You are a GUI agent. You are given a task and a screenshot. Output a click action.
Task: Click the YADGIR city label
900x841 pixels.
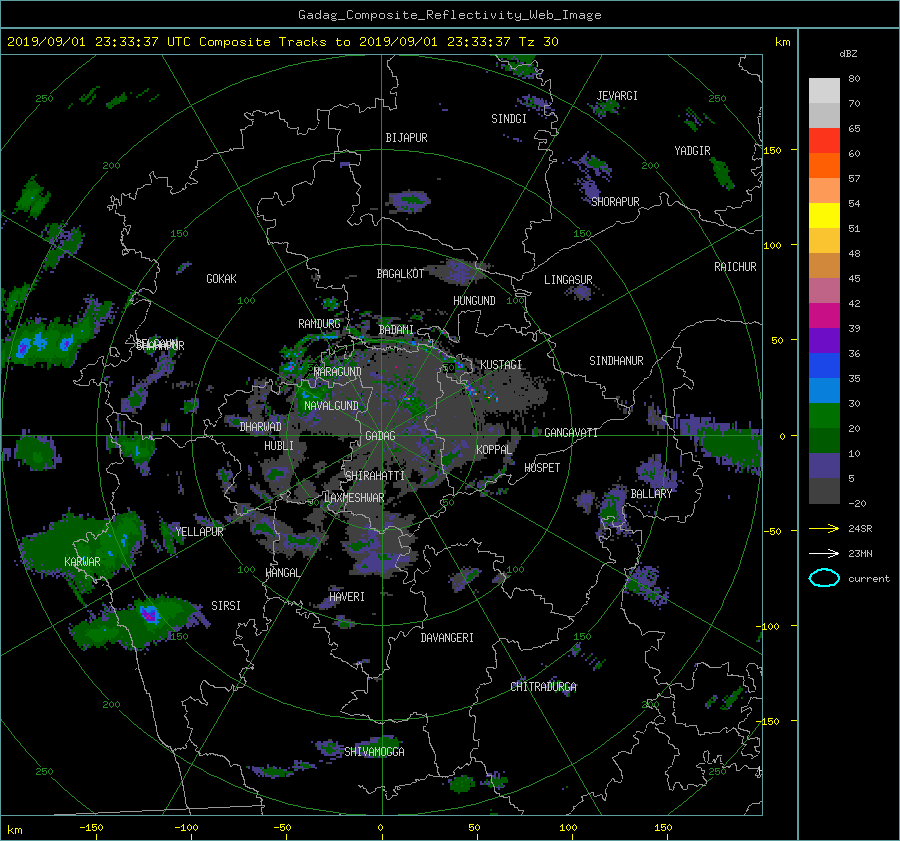[692, 151]
